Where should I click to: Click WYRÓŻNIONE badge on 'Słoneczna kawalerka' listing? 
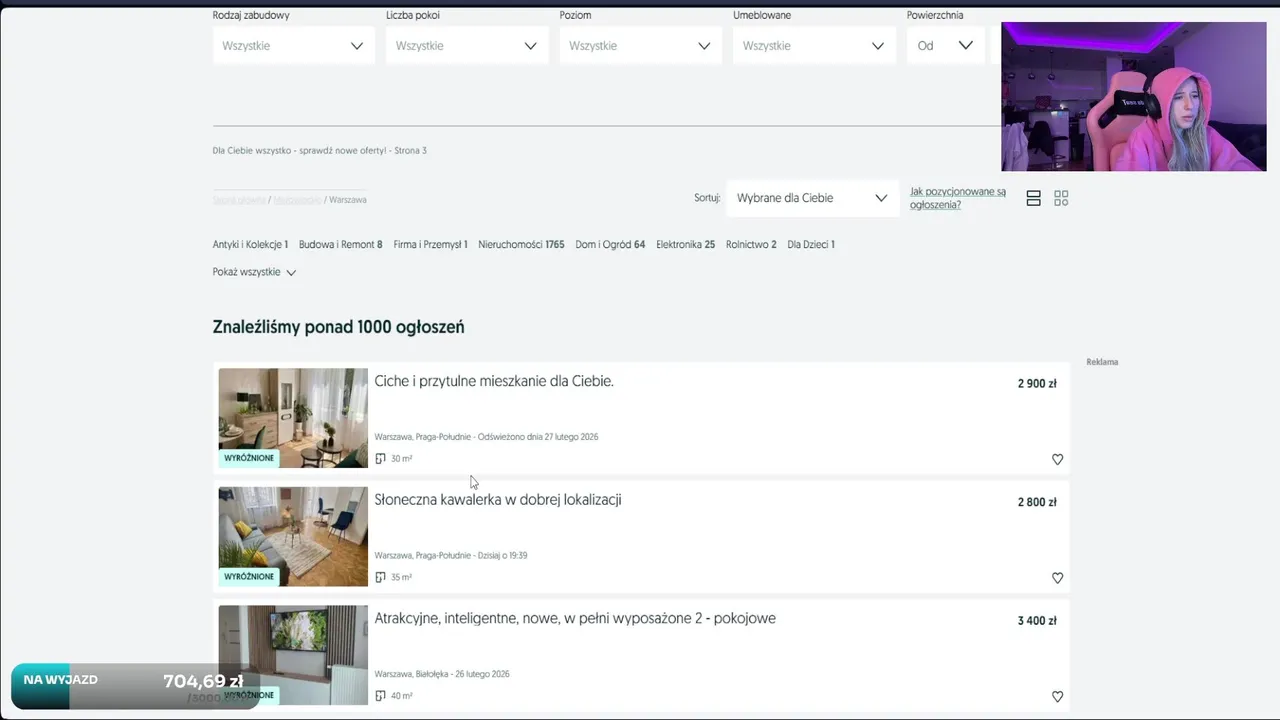point(249,577)
